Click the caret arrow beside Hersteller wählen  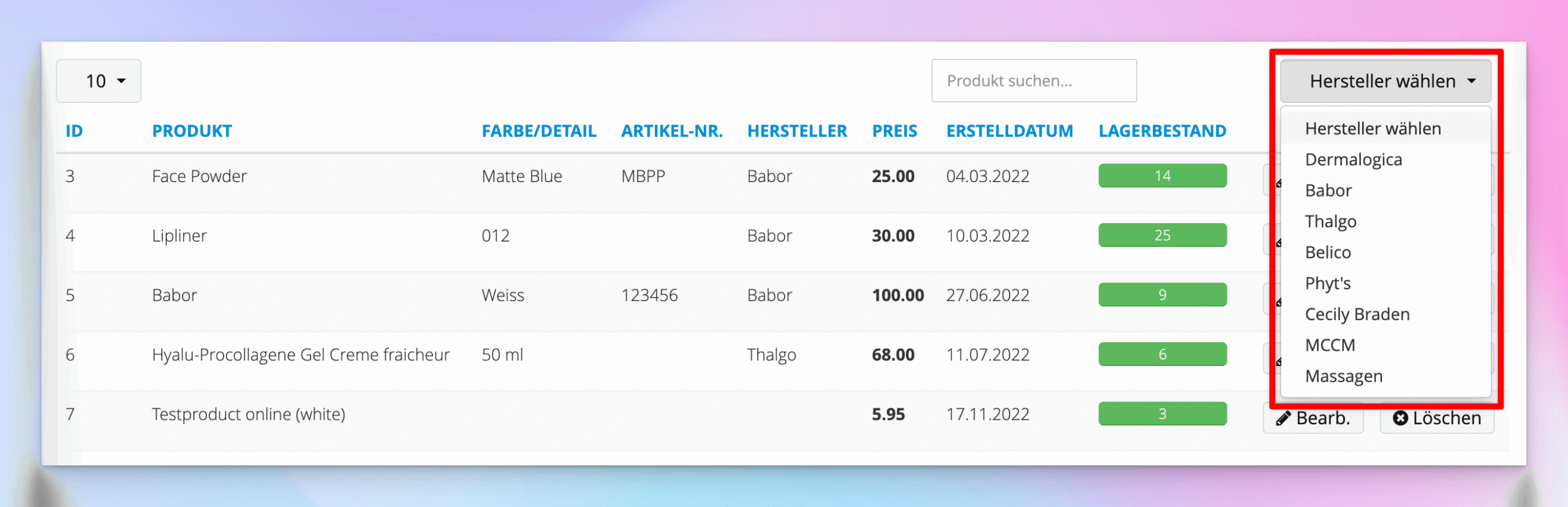coord(1472,82)
